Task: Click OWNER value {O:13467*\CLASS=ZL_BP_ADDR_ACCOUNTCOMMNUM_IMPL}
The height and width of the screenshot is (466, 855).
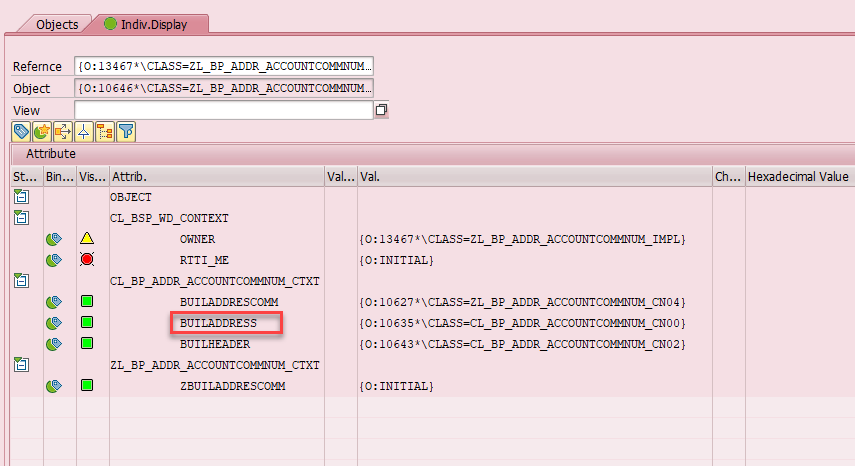Action: click(522, 239)
